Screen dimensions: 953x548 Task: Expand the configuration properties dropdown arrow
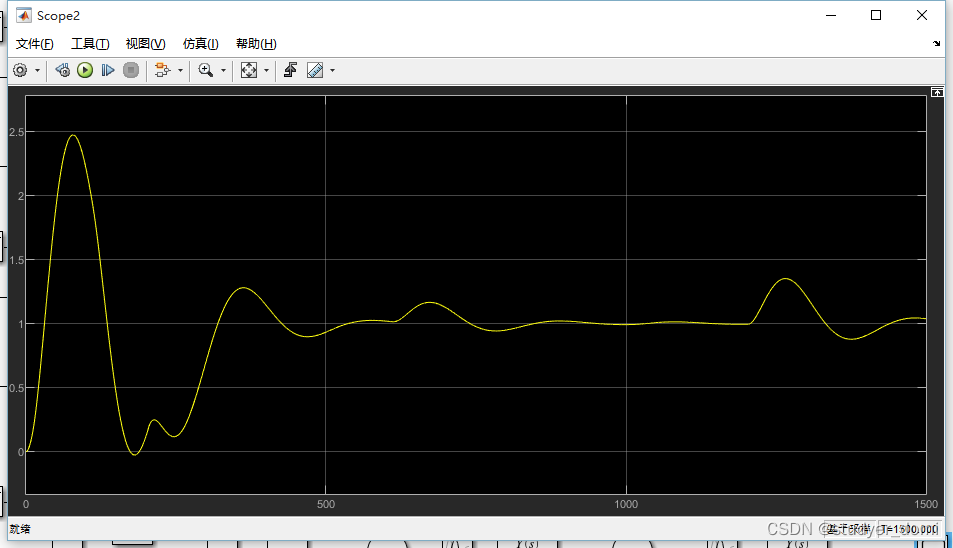click(37, 70)
